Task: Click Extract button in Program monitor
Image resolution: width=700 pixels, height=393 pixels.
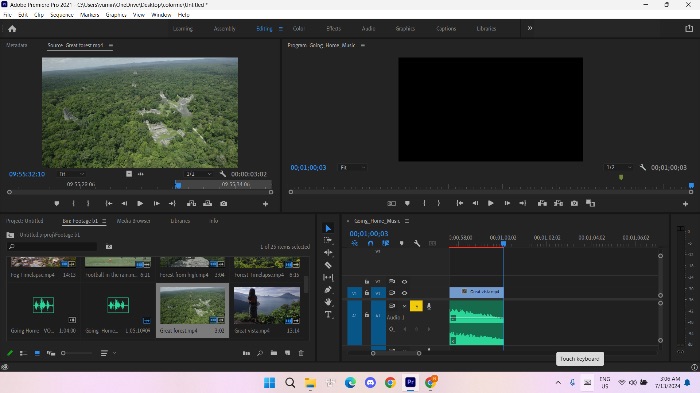Action: pos(558,203)
